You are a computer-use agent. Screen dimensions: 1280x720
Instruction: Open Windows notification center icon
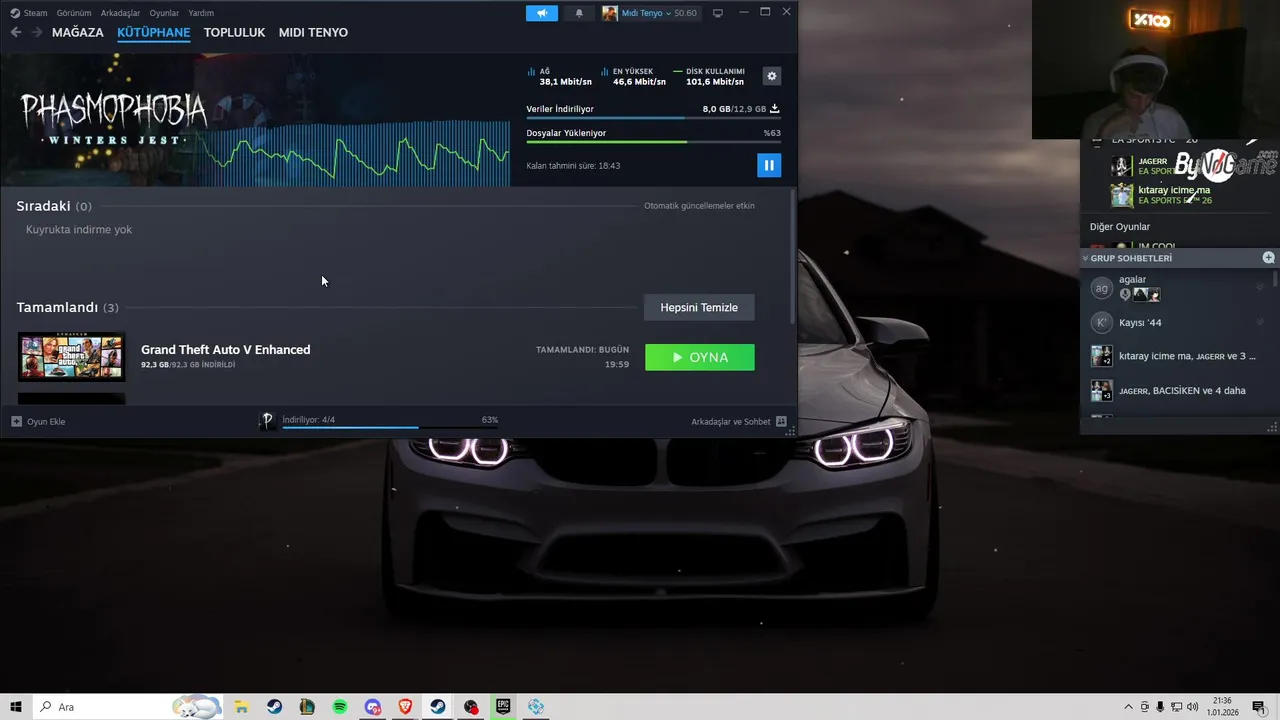[x=1259, y=707]
